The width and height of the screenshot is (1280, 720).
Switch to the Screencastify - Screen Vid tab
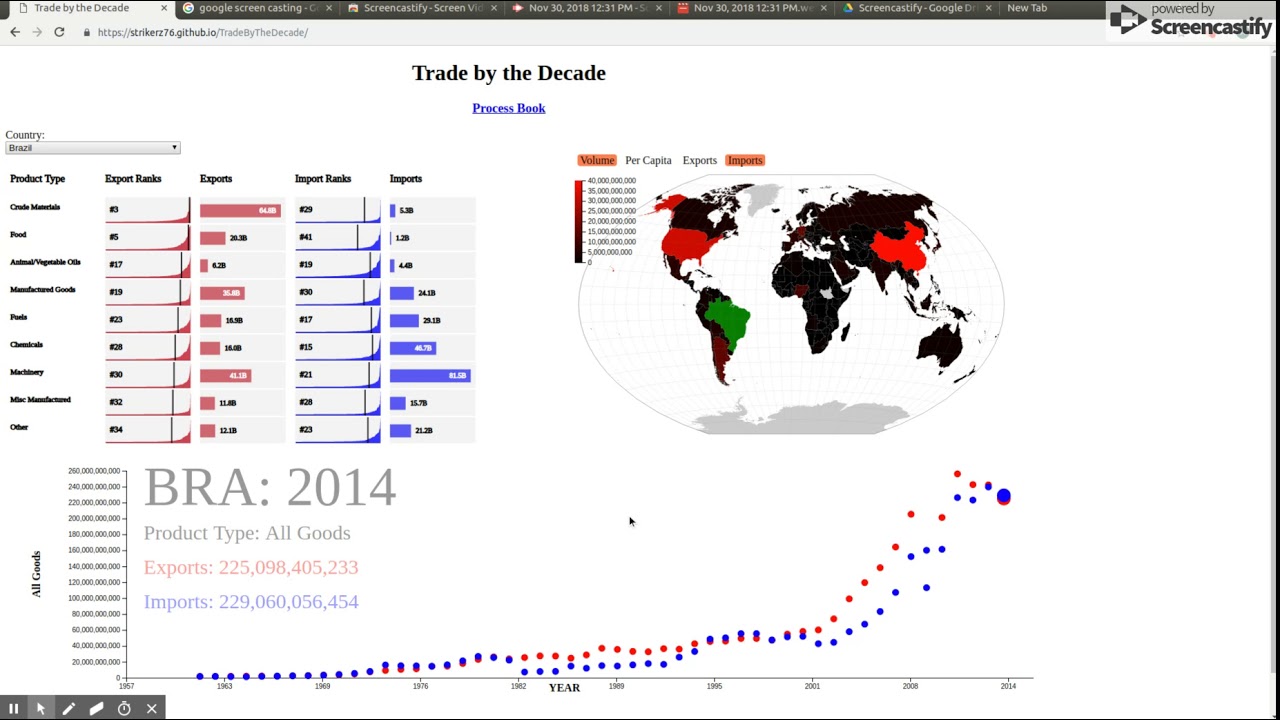423,8
